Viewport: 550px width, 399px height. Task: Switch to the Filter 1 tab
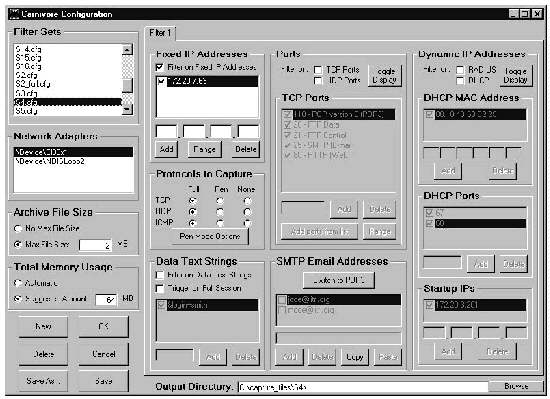160,33
